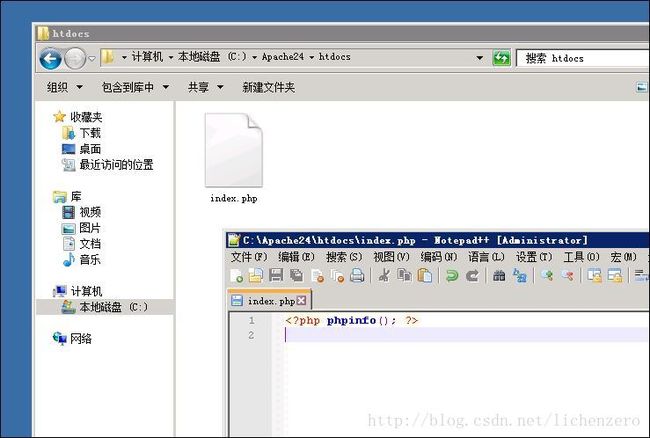Viewport: 650px width, 438px height.
Task: Click the index.php file icon in htdocs
Action: click(234, 151)
